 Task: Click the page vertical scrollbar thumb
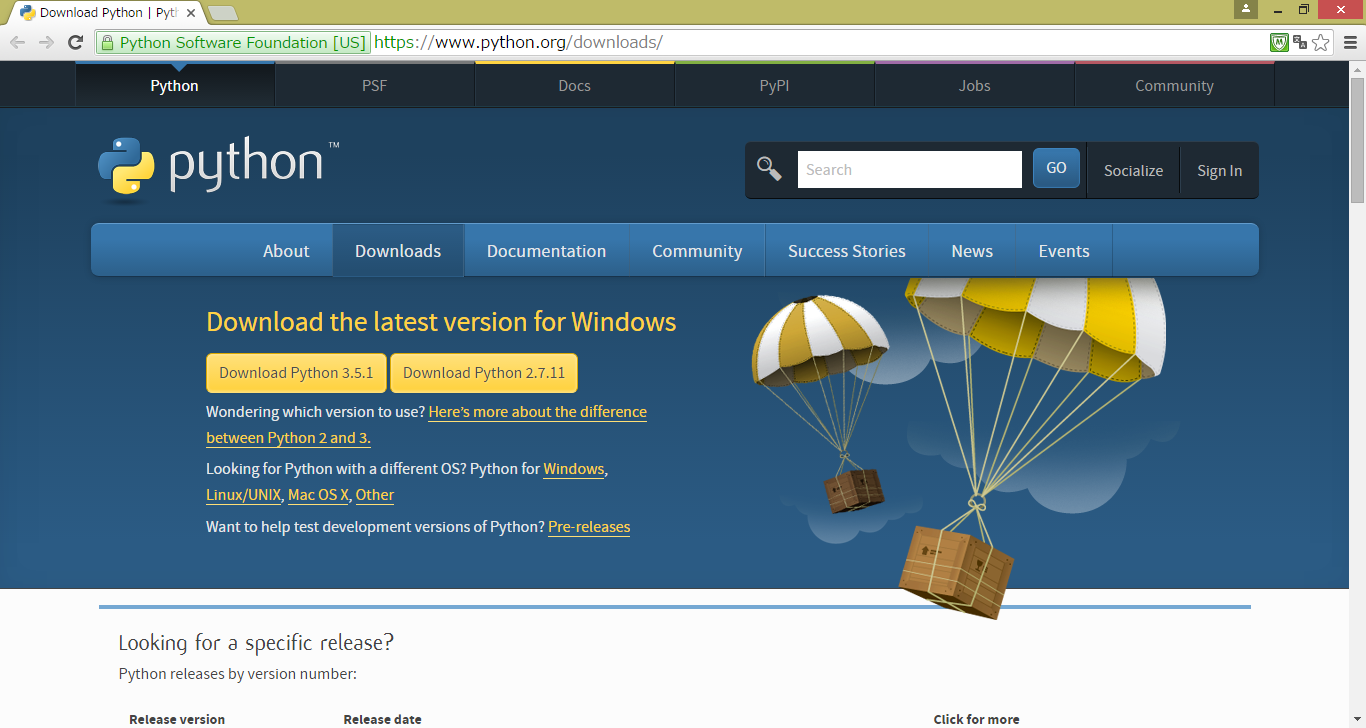(1357, 140)
